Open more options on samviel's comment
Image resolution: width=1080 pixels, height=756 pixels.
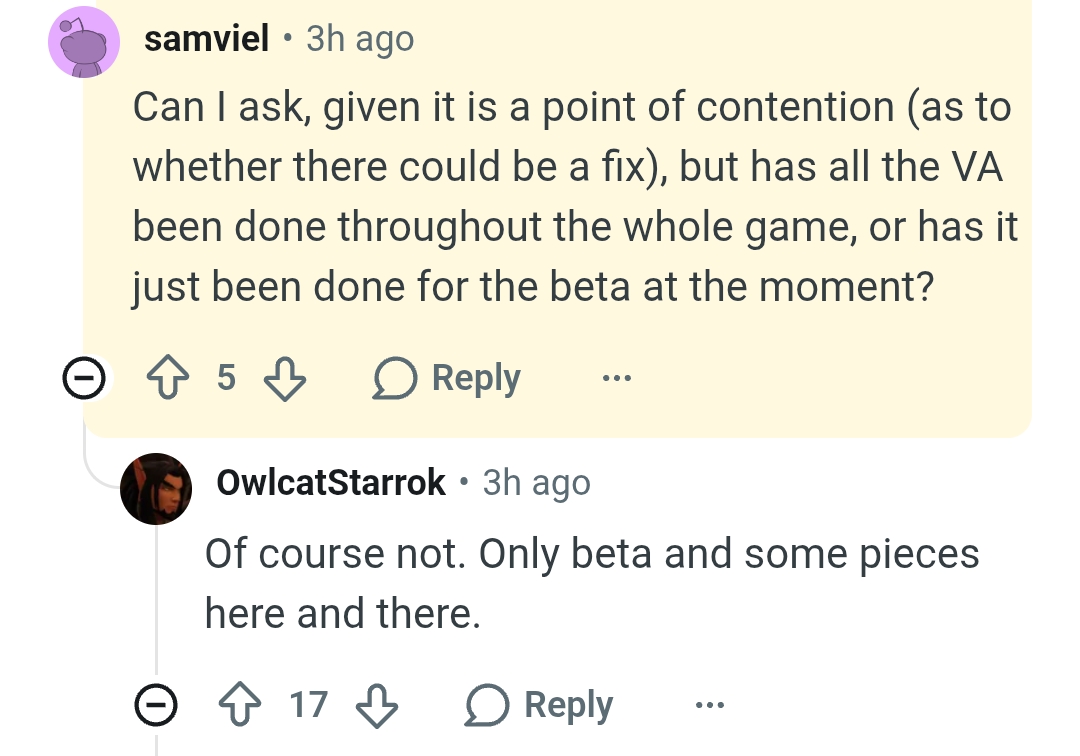click(617, 379)
